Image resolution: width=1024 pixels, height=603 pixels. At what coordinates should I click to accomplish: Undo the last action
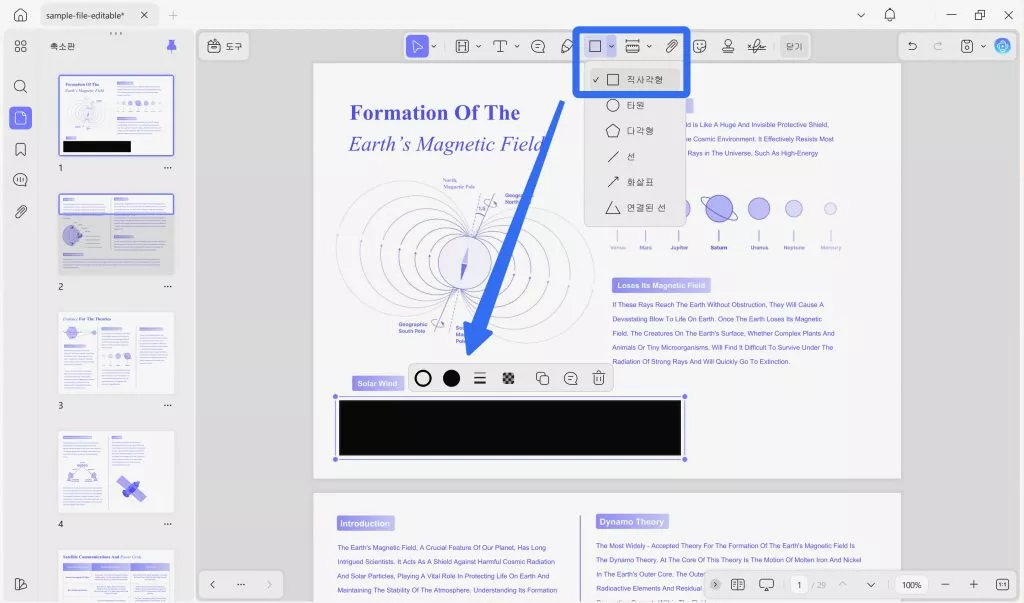click(912, 46)
